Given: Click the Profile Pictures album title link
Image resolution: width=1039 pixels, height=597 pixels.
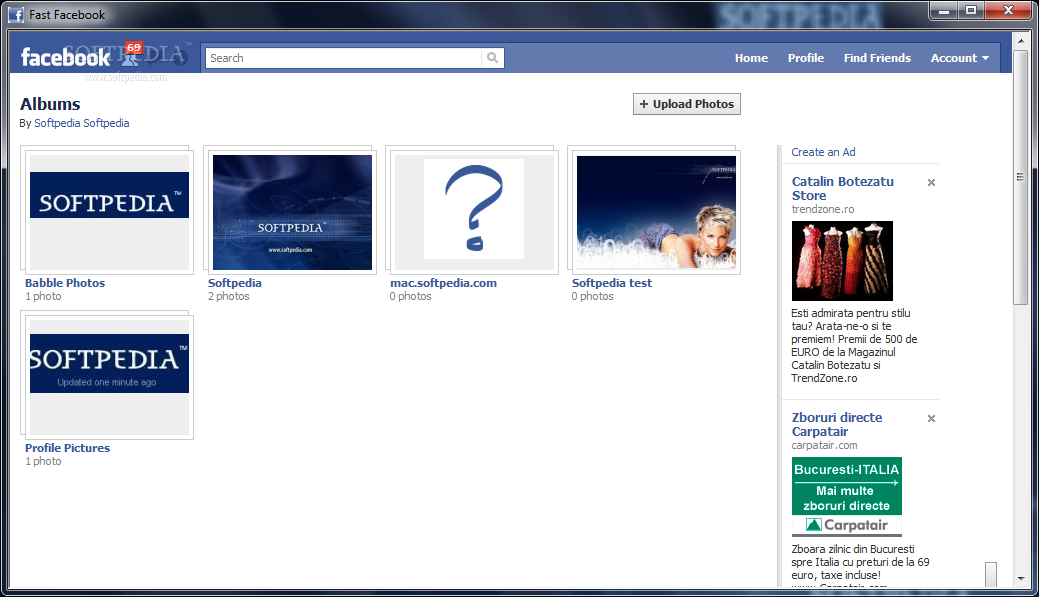Looking at the screenshot, I should (68, 448).
